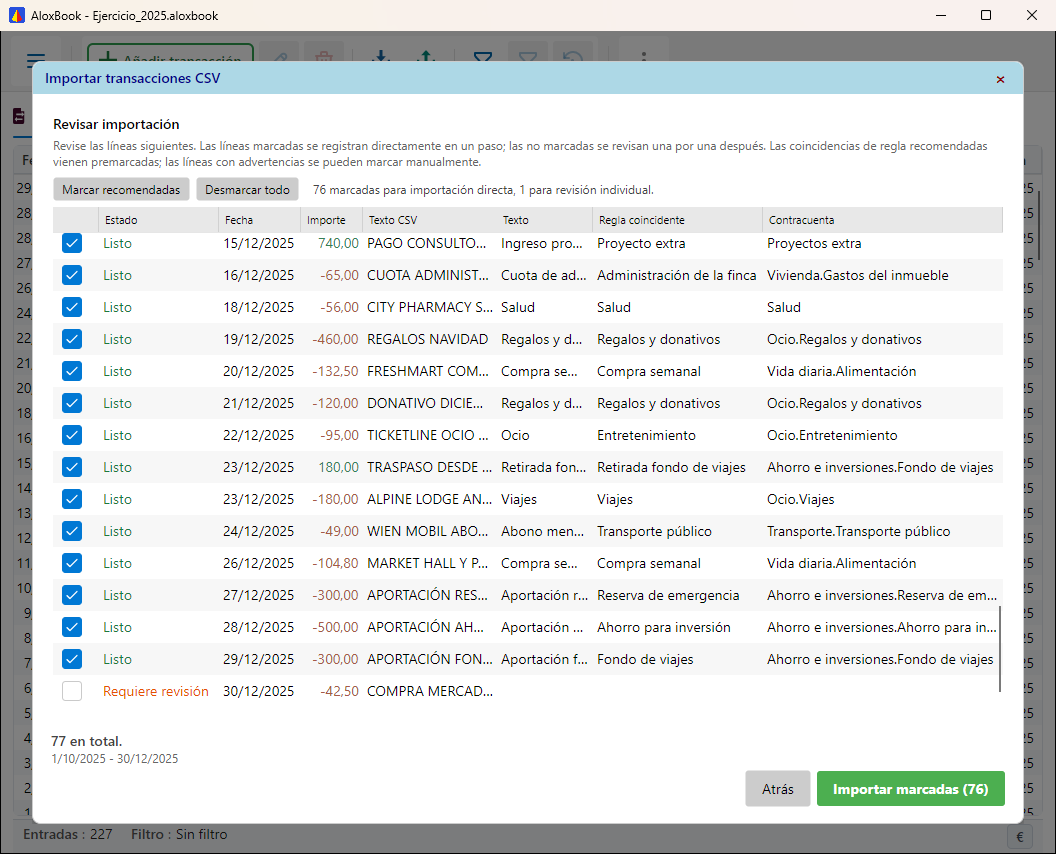Click the Administración de la finca cell

[x=676, y=275]
